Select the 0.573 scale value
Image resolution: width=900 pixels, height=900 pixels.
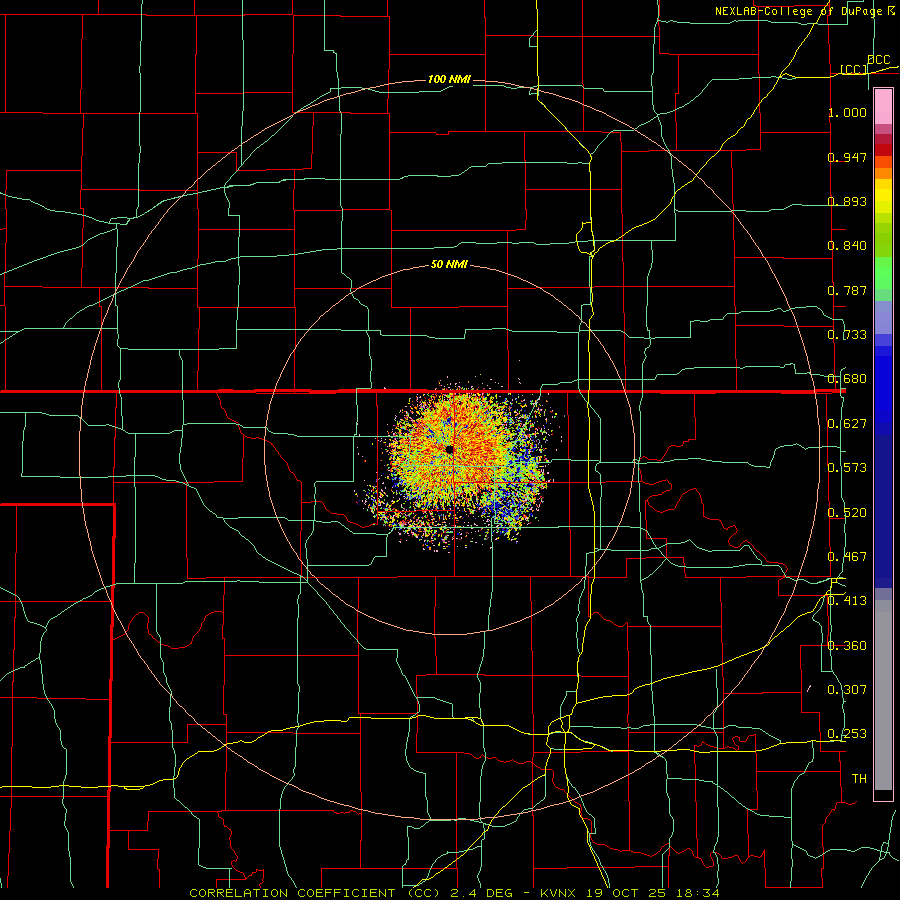[x=847, y=468]
